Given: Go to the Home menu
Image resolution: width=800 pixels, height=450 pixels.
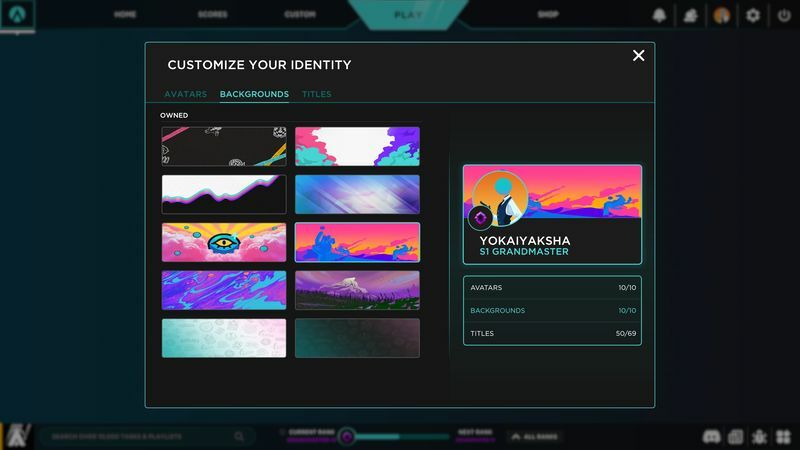Looking at the screenshot, I should pyautogui.click(x=125, y=14).
